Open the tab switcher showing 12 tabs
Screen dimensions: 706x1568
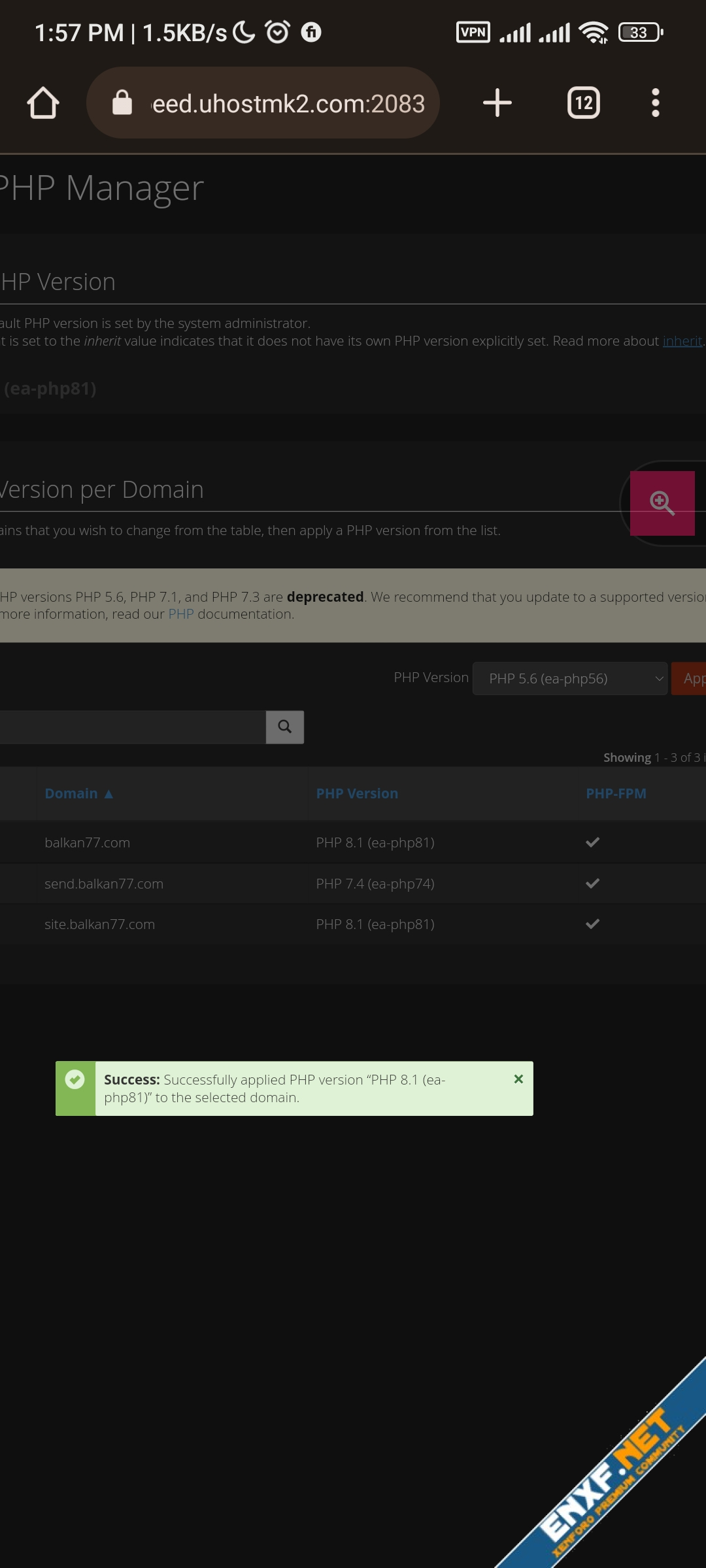(x=583, y=103)
